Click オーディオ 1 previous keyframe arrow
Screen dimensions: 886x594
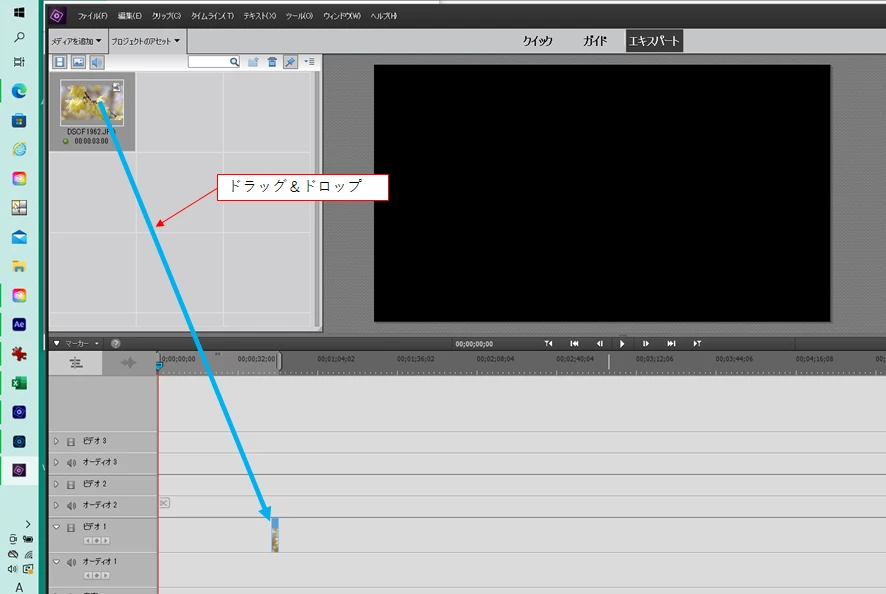(x=88, y=576)
